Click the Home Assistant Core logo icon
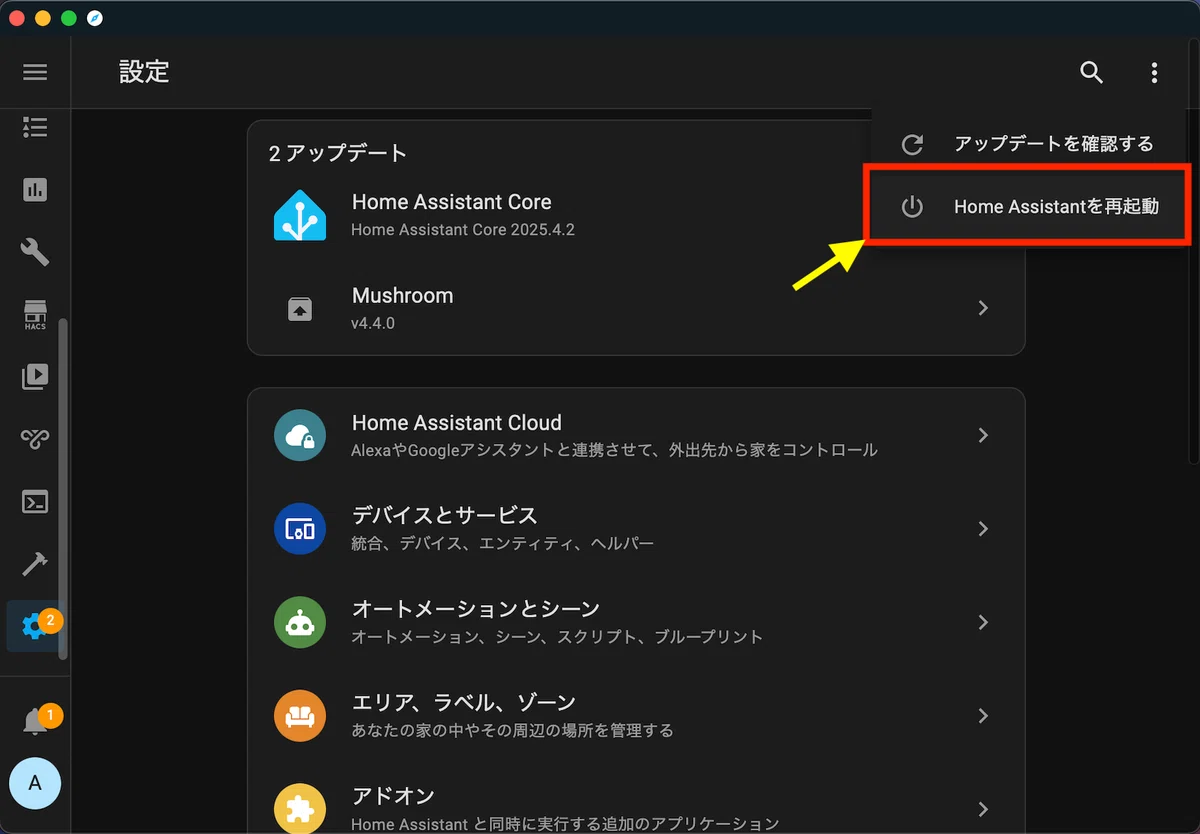This screenshot has width=1200, height=834. point(300,215)
